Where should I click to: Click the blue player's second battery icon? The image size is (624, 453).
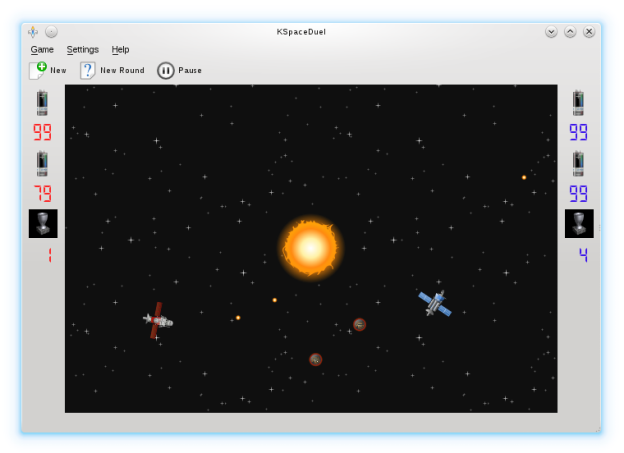pyautogui.click(x=578, y=163)
